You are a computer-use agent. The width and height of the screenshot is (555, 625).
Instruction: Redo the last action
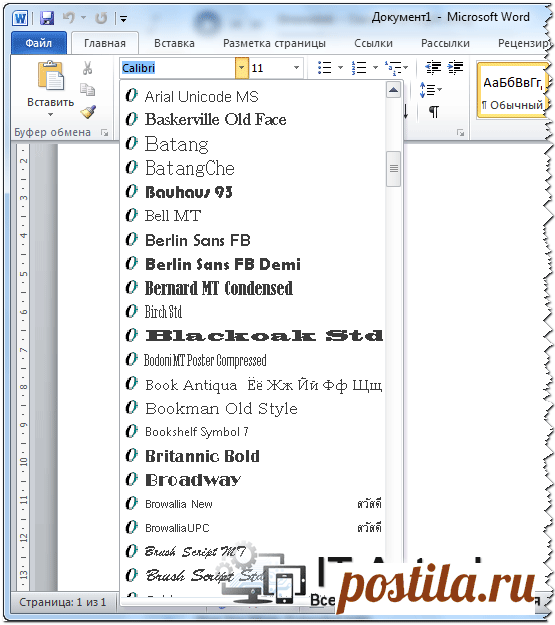click(101, 18)
